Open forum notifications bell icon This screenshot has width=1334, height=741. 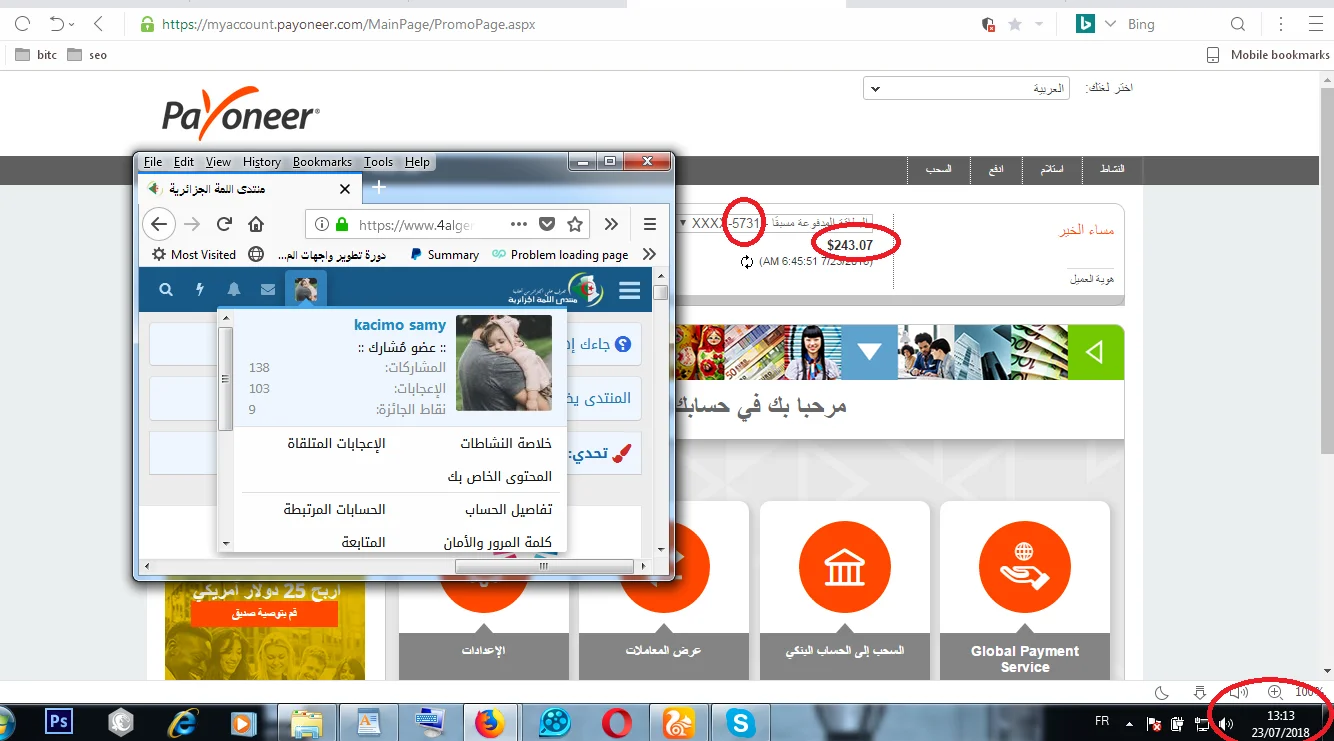tap(234, 290)
